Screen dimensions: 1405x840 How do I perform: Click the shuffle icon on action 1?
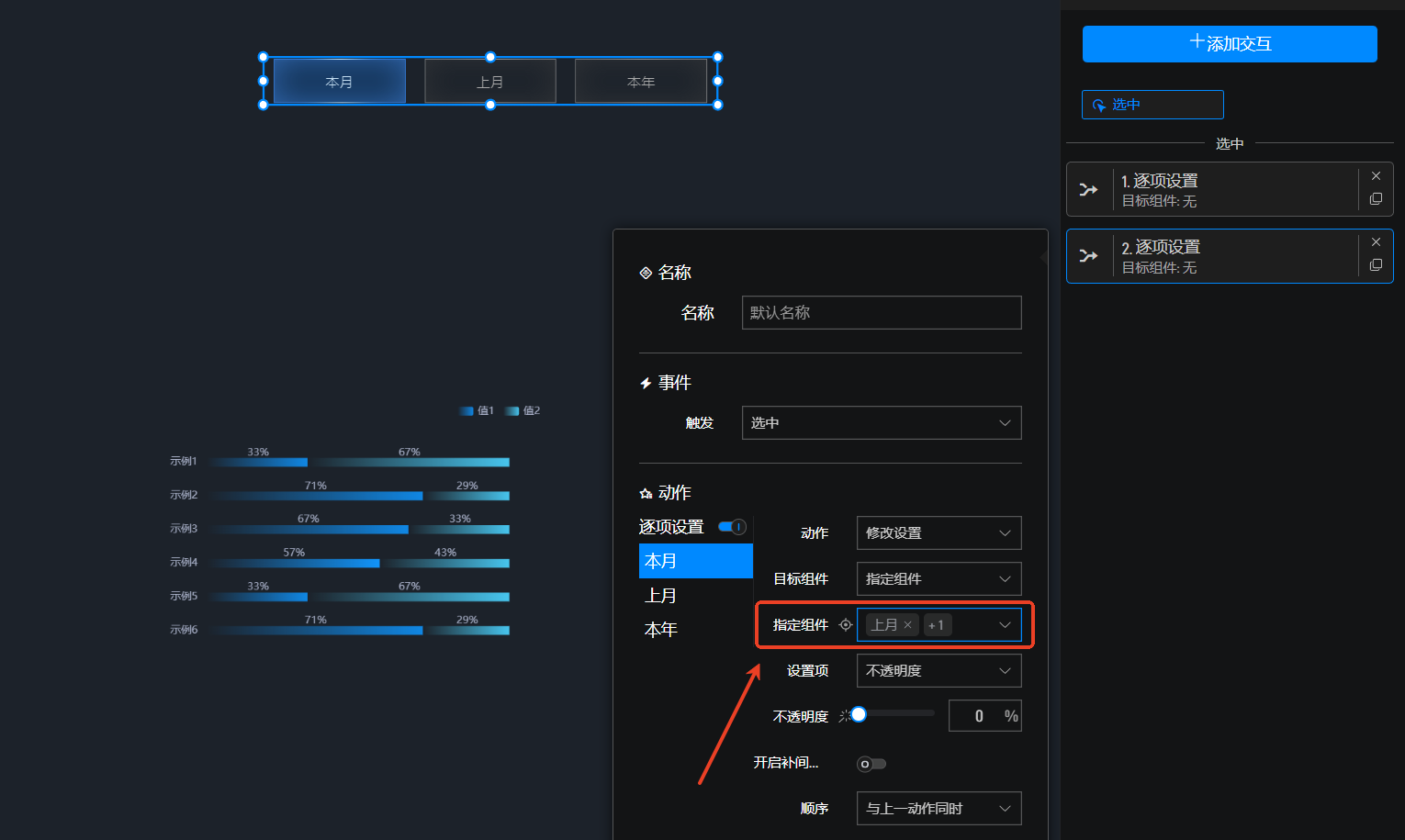[1089, 190]
